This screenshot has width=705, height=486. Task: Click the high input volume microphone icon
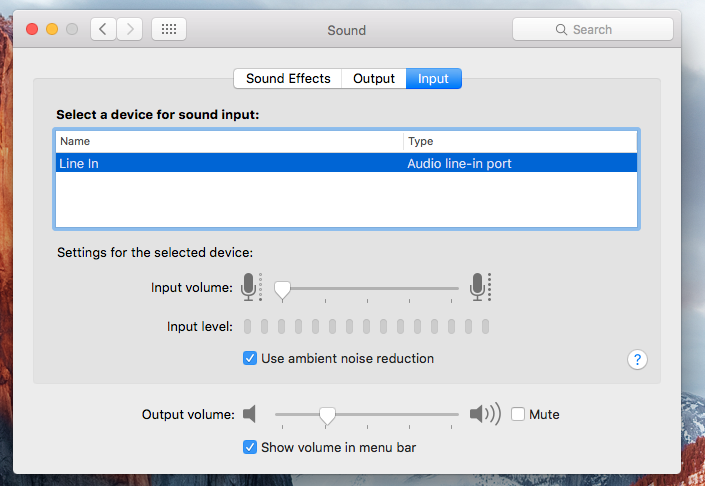479,288
